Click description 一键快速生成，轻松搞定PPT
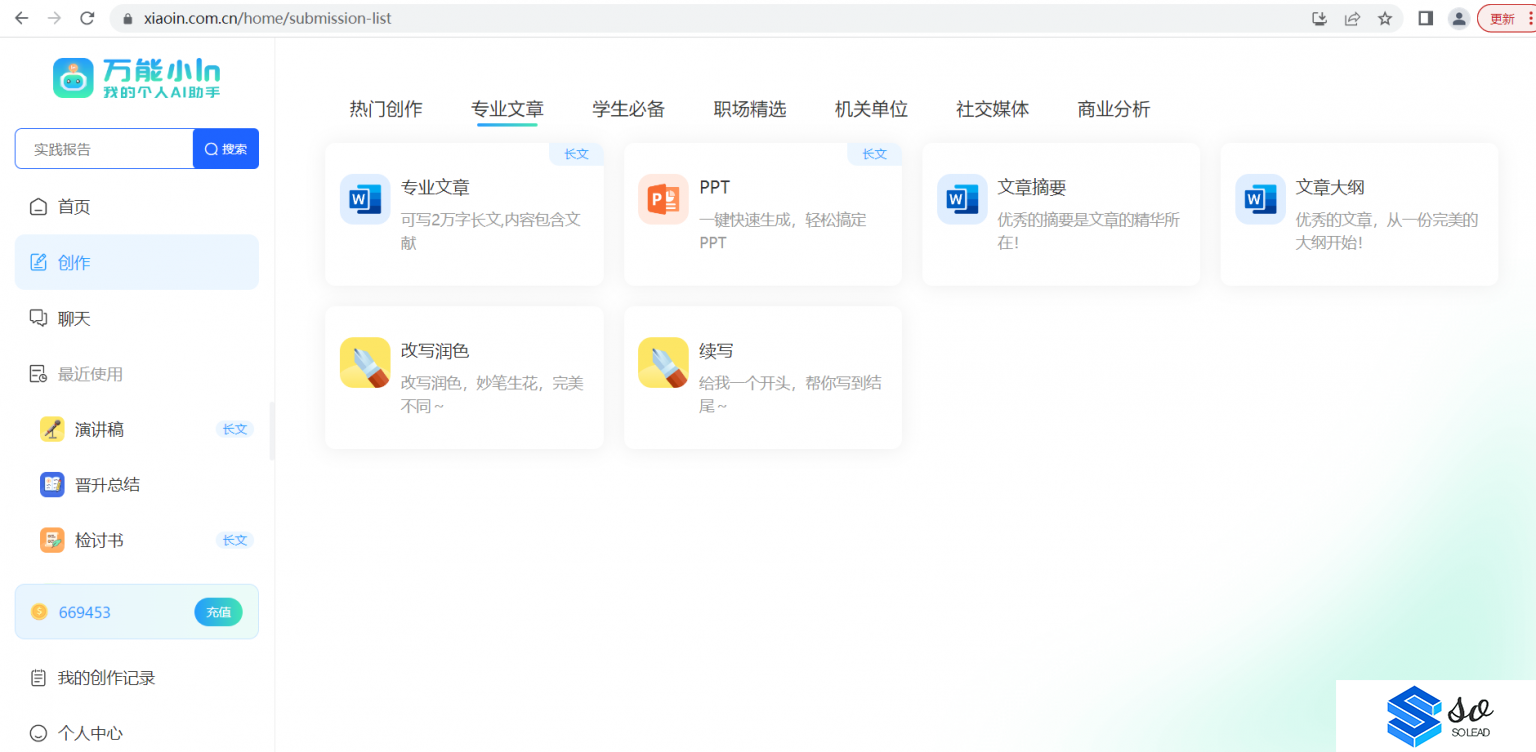The height and width of the screenshot is (752, 1536). coord(783,231)
